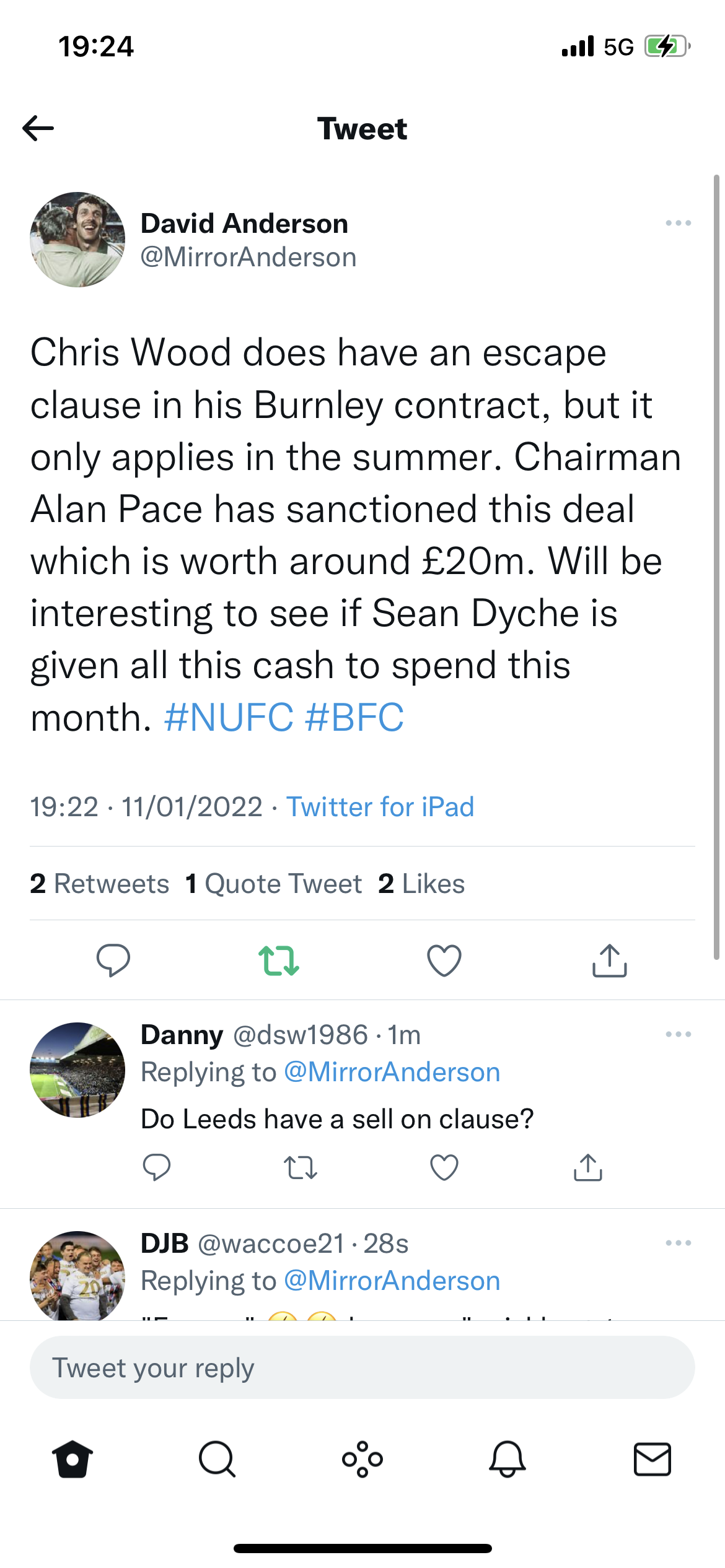Tap the 'Tweet your reply' field

[x=362, y=1367]
